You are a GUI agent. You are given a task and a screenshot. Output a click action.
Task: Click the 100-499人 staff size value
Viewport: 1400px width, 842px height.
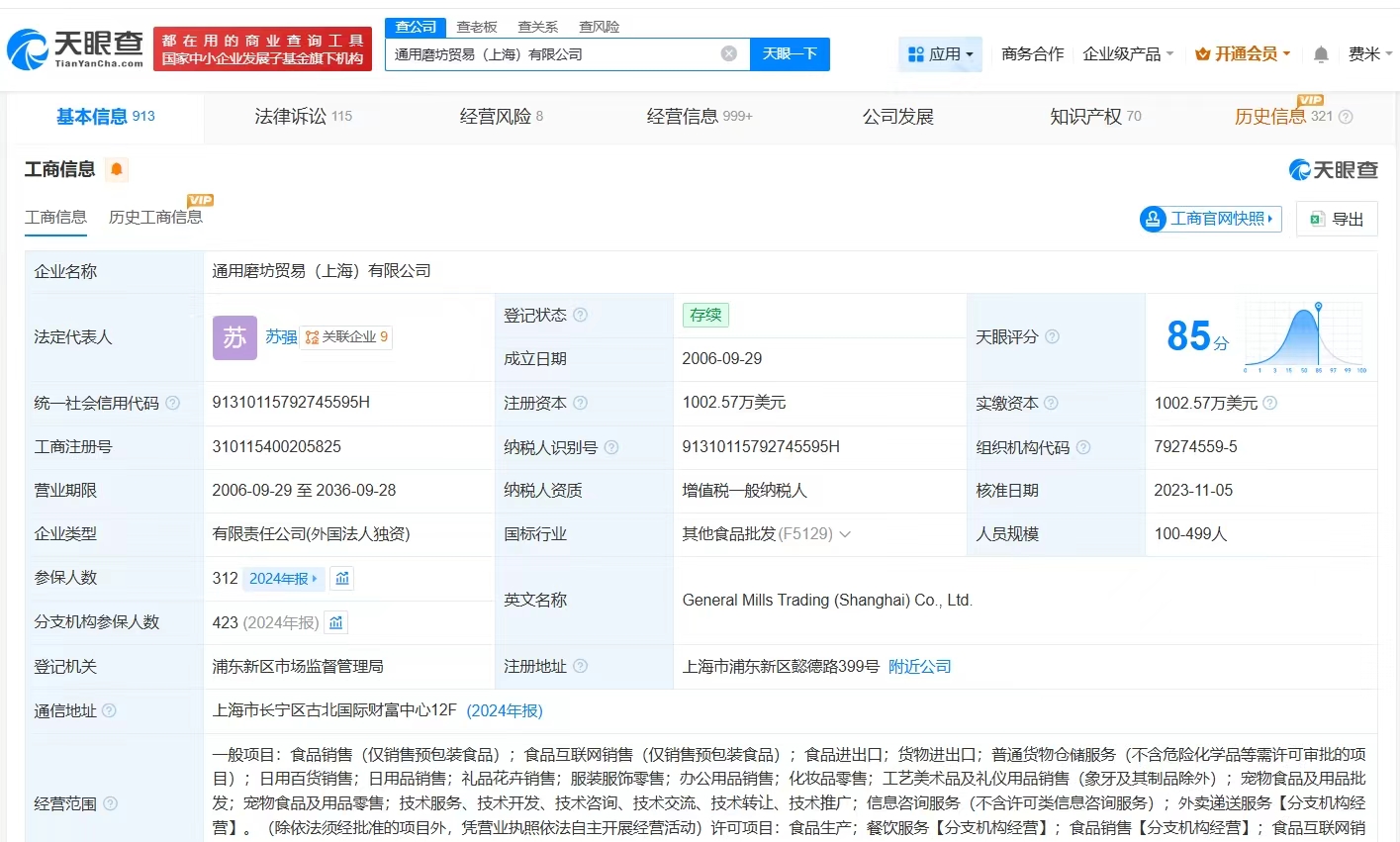(1190, 534)
